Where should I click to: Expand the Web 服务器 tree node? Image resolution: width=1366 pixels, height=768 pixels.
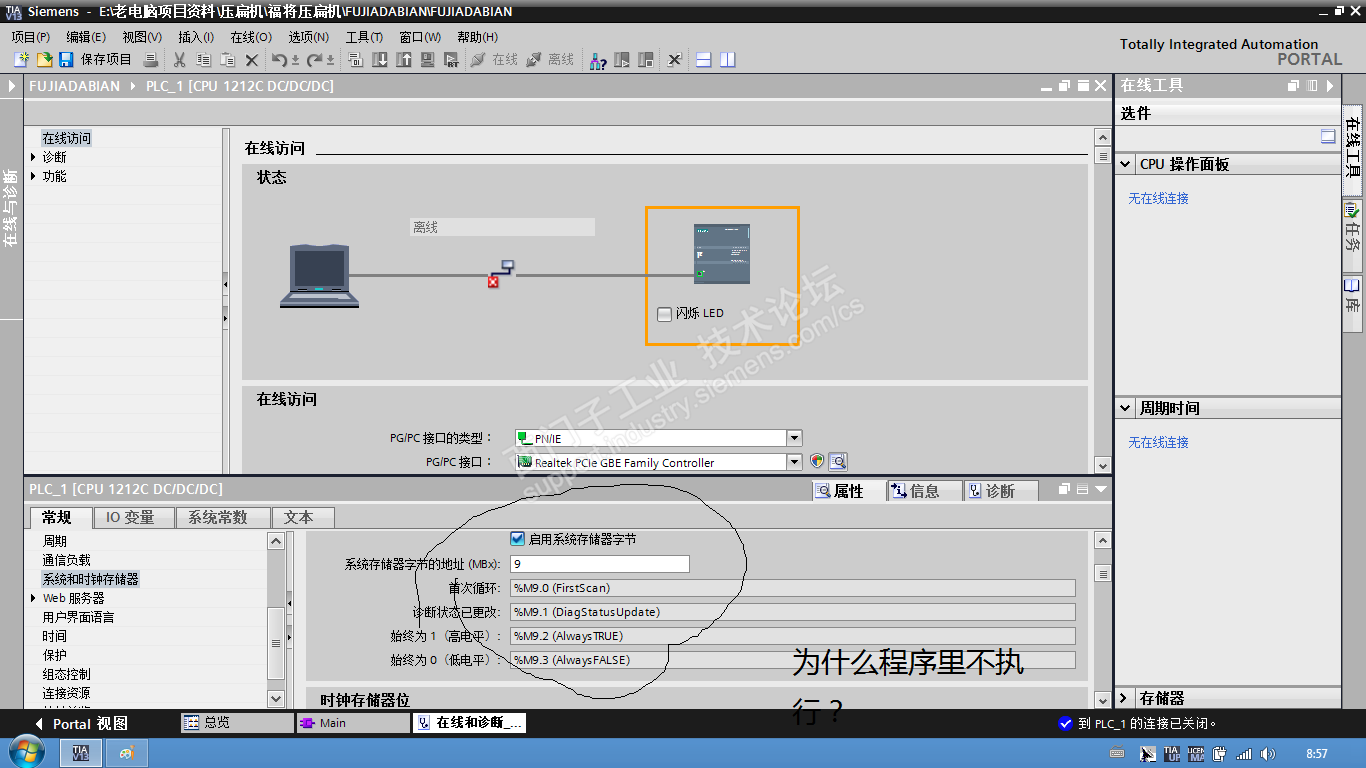pyautogui.click(x=34, y=598)
